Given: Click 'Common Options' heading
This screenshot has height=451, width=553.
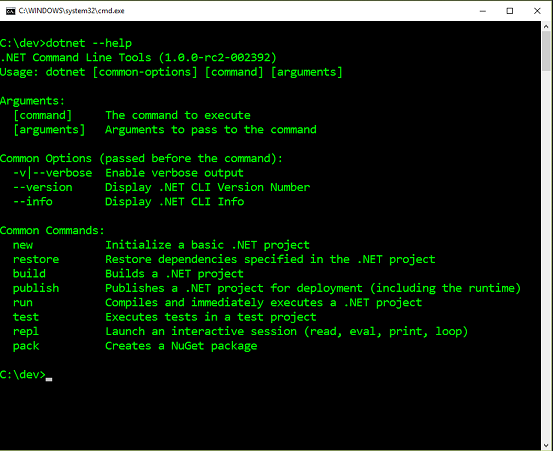Looking at the screenshot, I should point(46,158).
